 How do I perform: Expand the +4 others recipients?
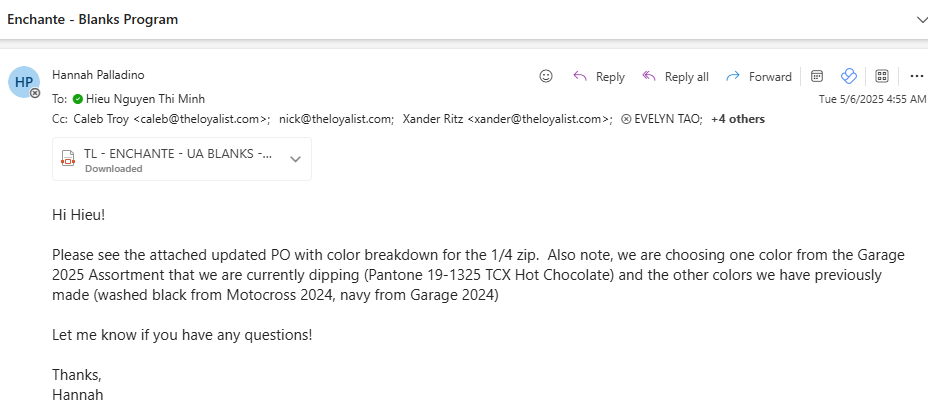coord(737,119)
